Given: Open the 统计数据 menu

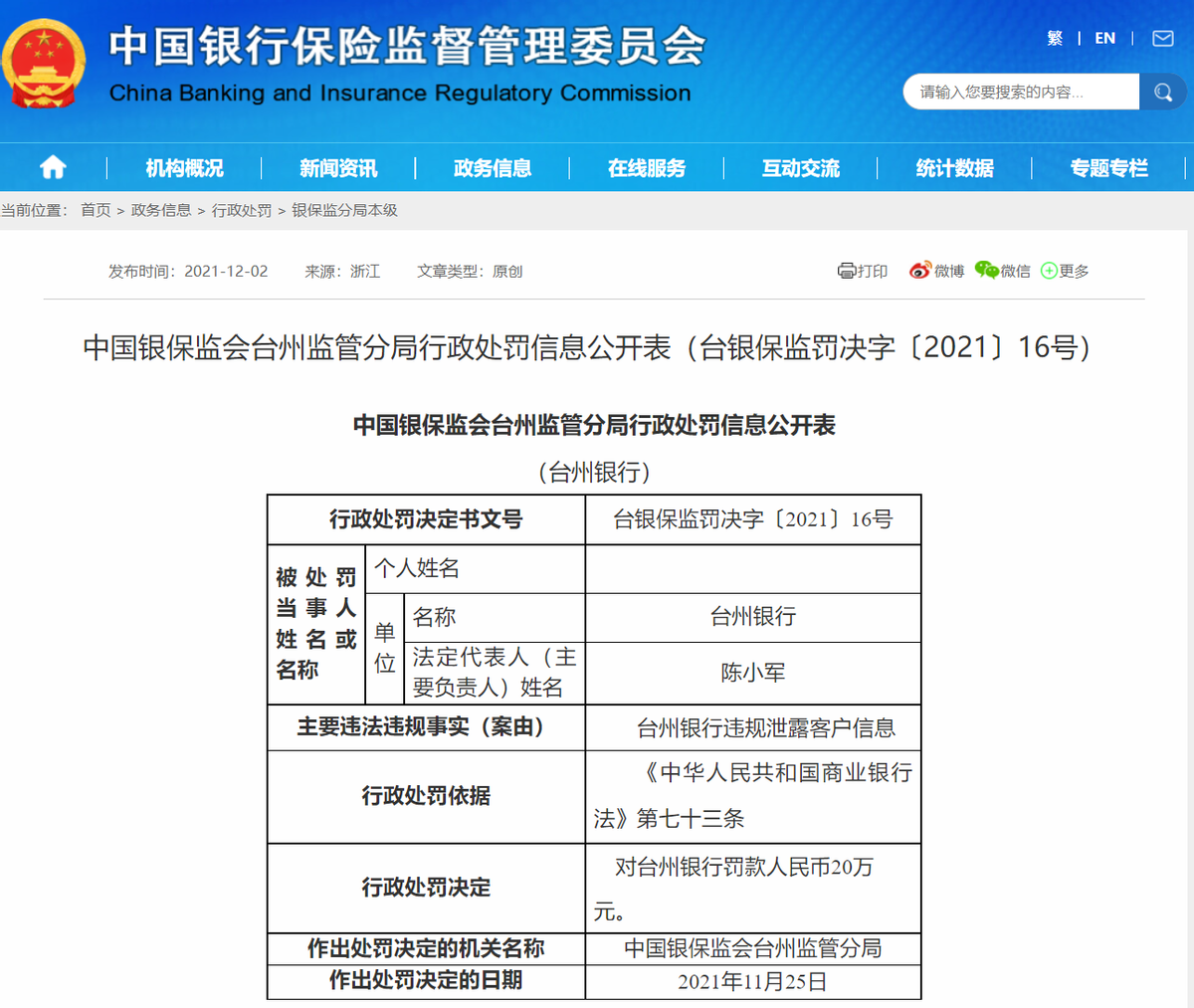Looking at the screenshot, I should pos(955,168).
